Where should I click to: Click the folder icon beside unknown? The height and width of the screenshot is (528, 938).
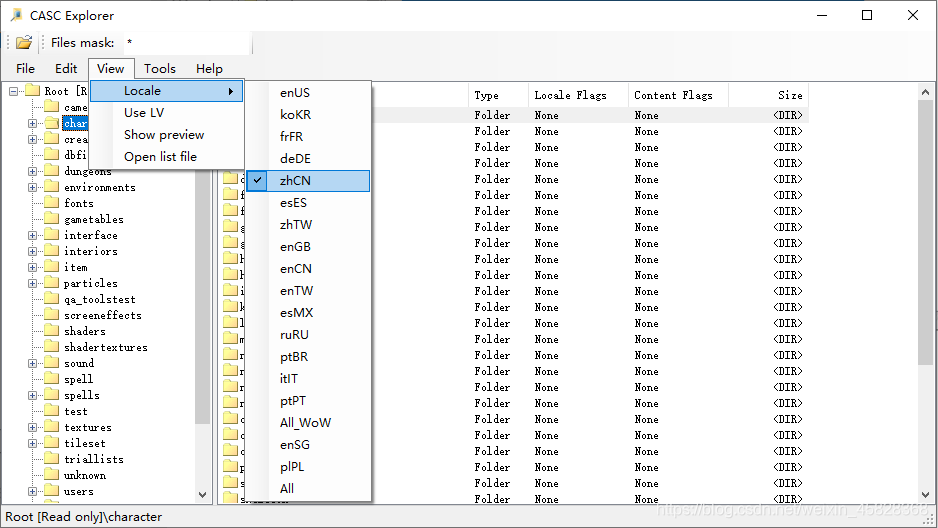(52, 475)
